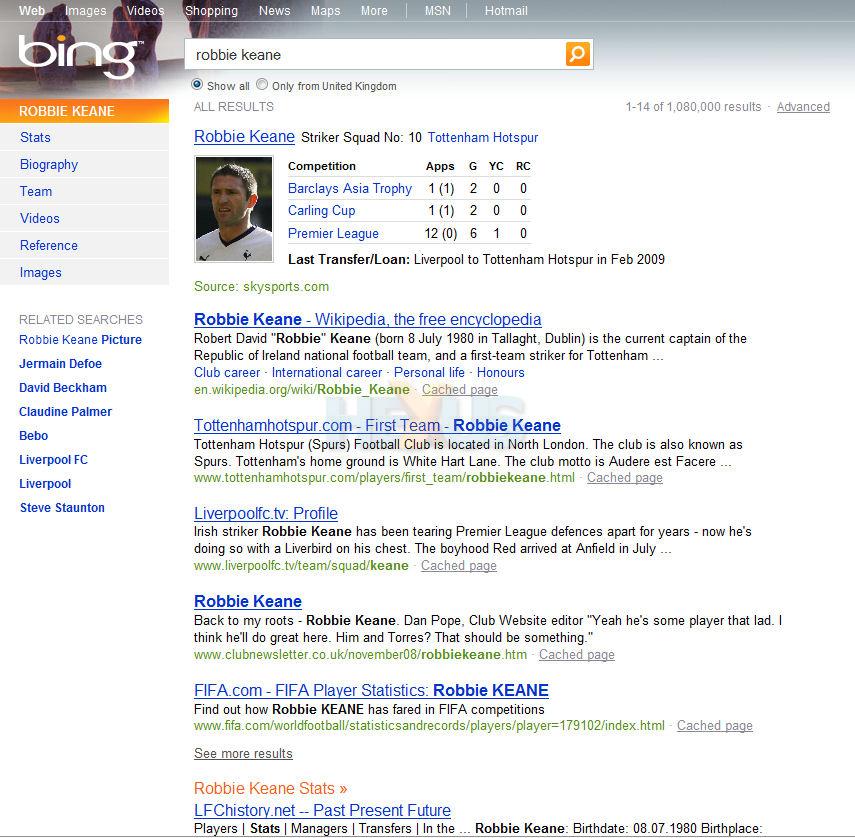Open the Robbie Keane instant answer title link
855x838 pixels.
coord(244,136)
